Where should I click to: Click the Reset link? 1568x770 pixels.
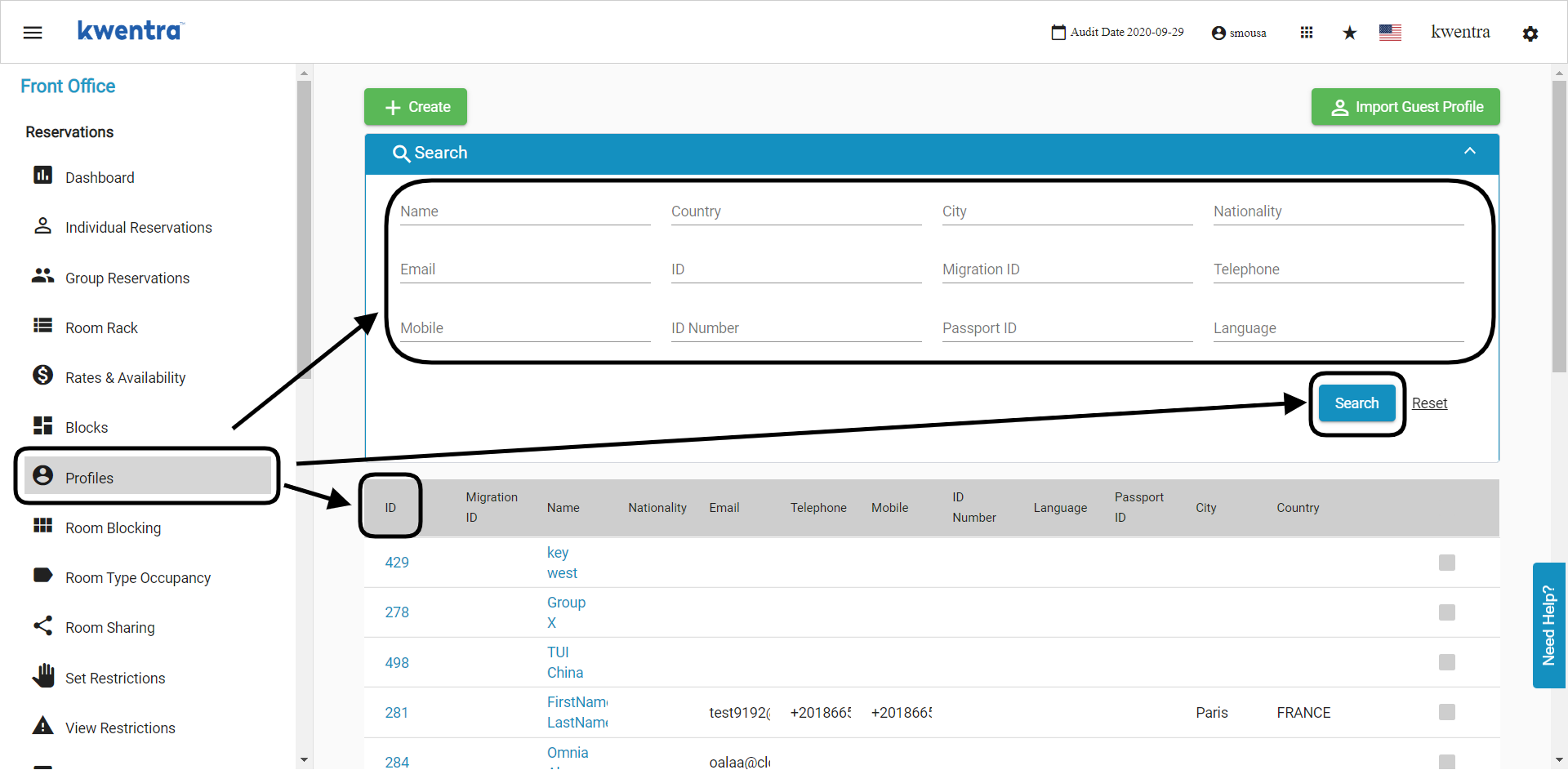pyautogui.click(x=1429, y=403)
